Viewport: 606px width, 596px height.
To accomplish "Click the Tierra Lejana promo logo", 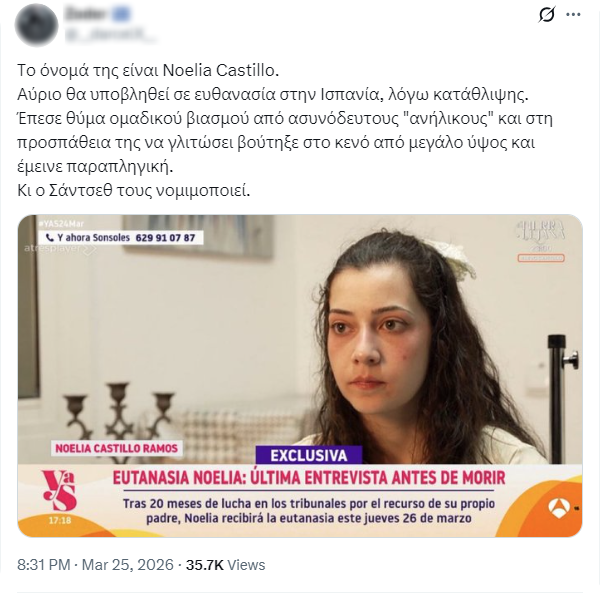I will pos(541,240).
